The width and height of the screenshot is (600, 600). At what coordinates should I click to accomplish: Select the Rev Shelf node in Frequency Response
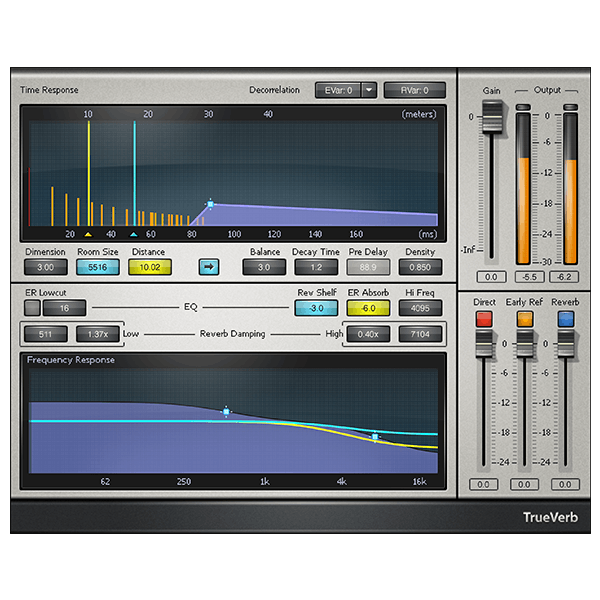coord(227,411)
